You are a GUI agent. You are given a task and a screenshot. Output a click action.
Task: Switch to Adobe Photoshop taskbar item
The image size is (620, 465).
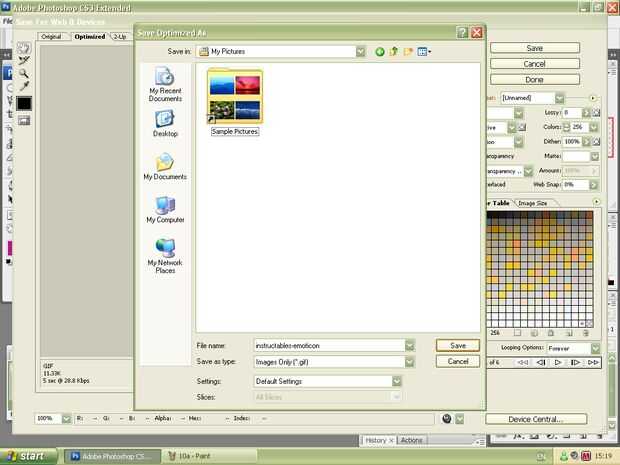point(112,456)
